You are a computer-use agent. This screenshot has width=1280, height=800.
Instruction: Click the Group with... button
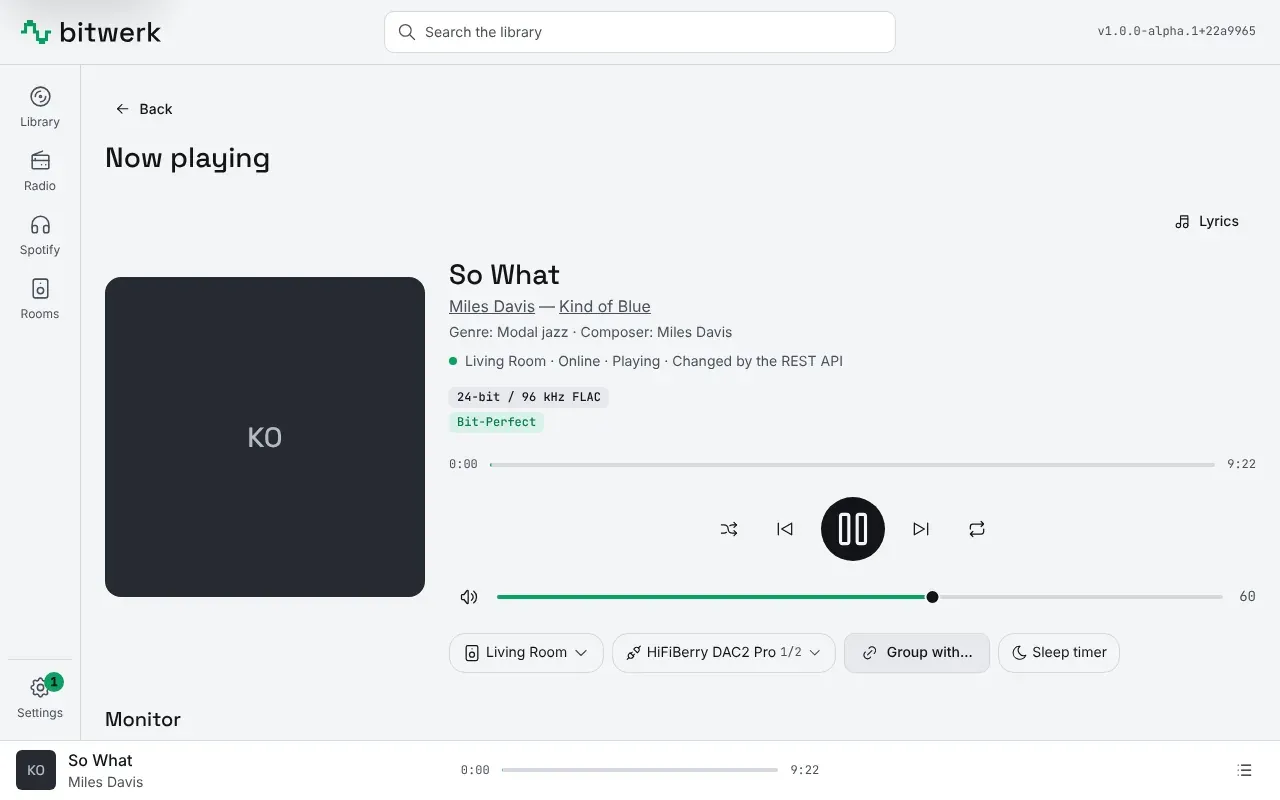click(917, 653)
